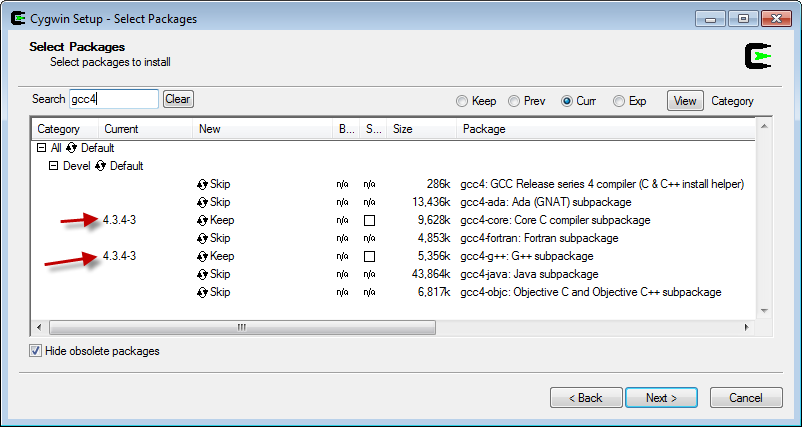The width and height of the screenshot is (802, 427).
Task: Click the 43,864k size value
Action: point(431,274)
